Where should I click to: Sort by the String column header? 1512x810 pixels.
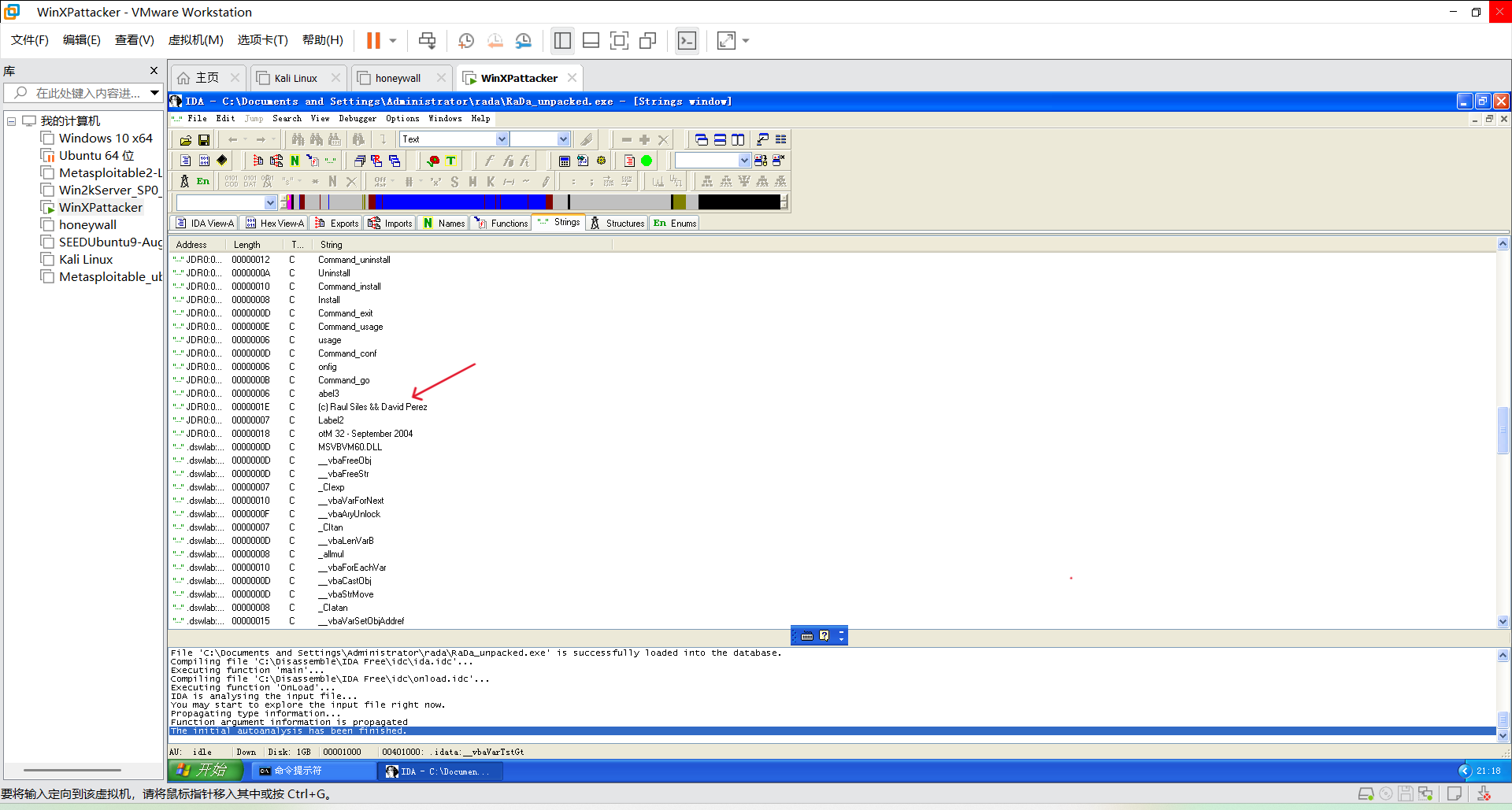coord(463,245)
